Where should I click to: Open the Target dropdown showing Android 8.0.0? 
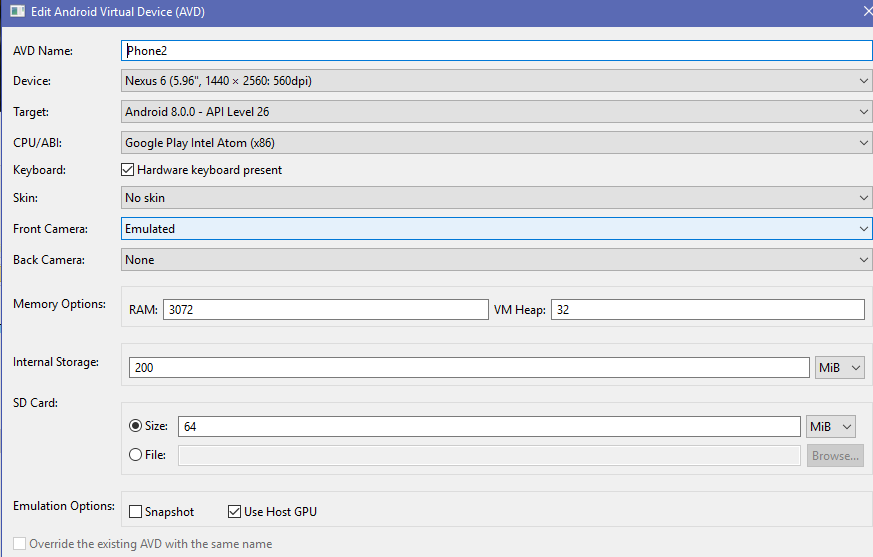496,112
